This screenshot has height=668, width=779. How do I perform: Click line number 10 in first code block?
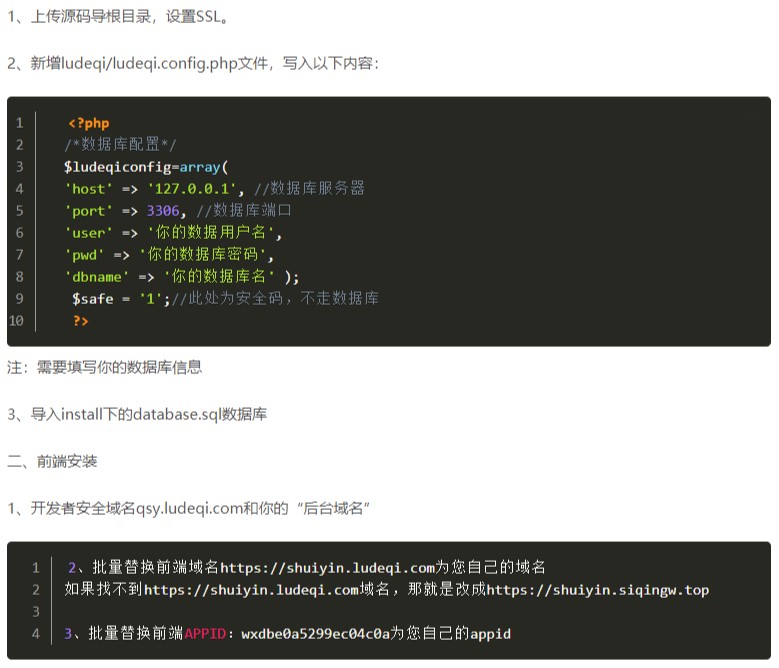coord(16,321)
